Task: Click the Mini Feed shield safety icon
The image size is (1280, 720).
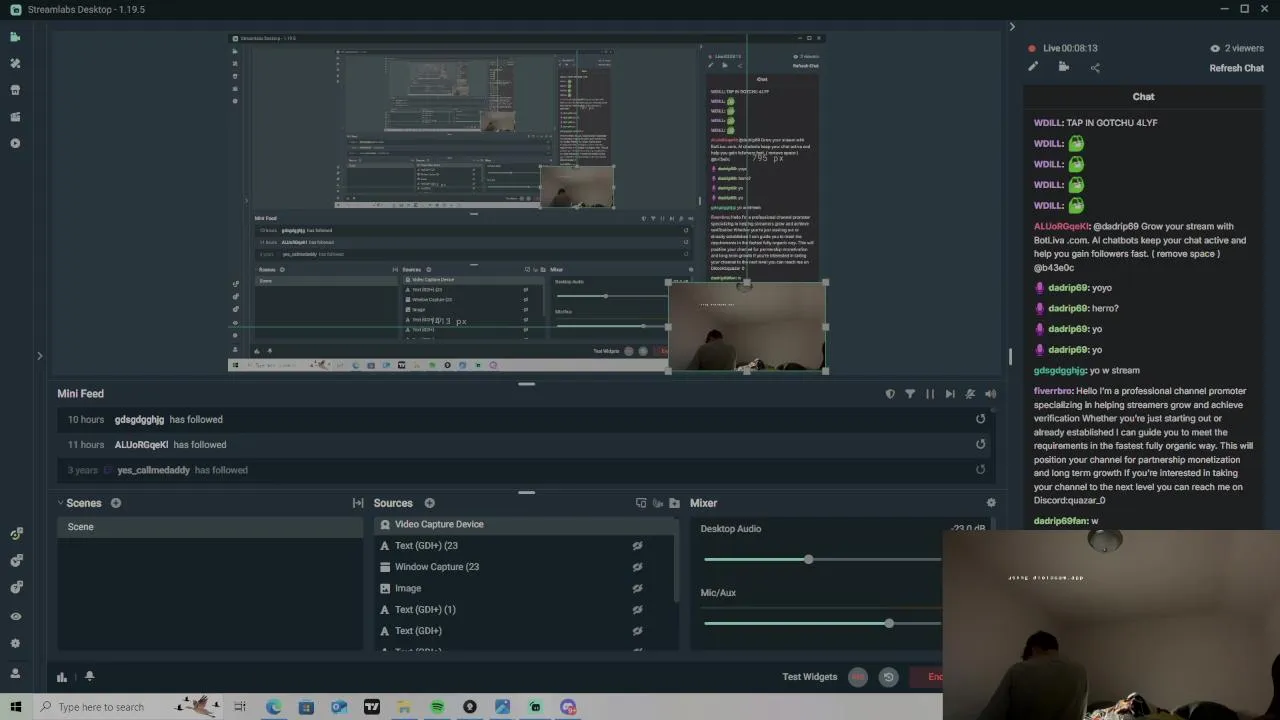Action: pyautogui.click(x=890, y=394)
